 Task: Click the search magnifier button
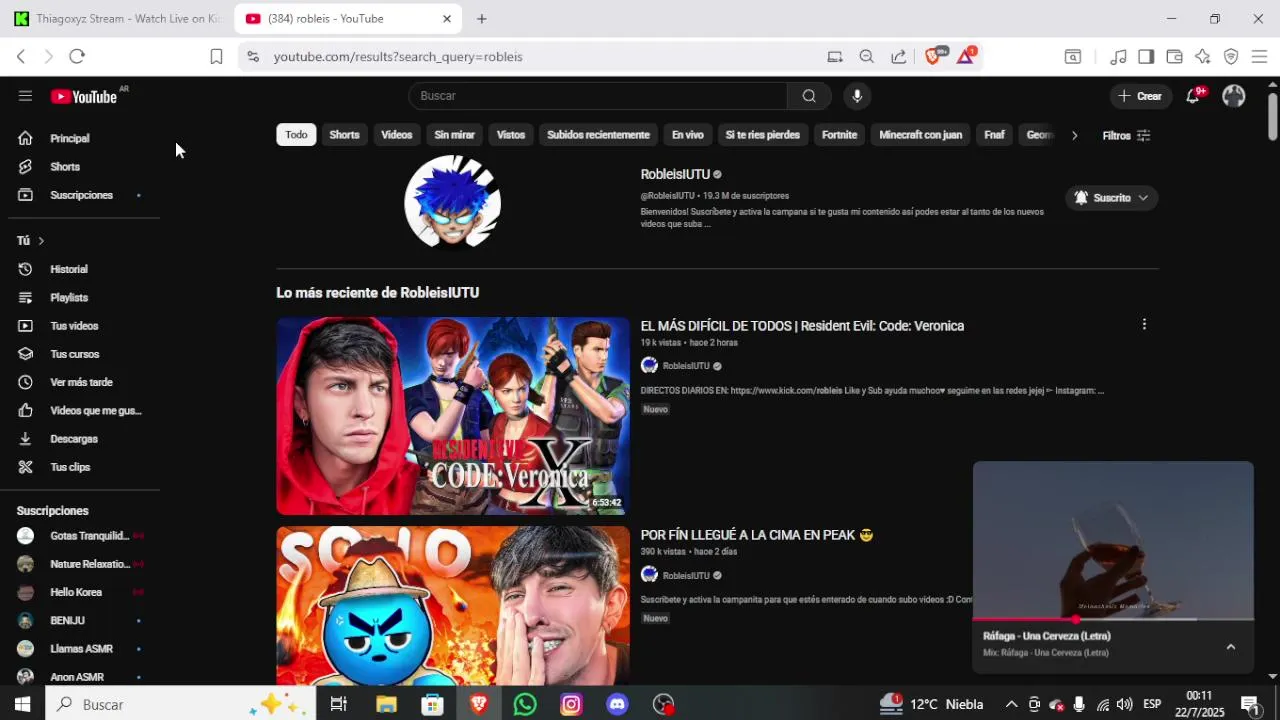(809, 96)
